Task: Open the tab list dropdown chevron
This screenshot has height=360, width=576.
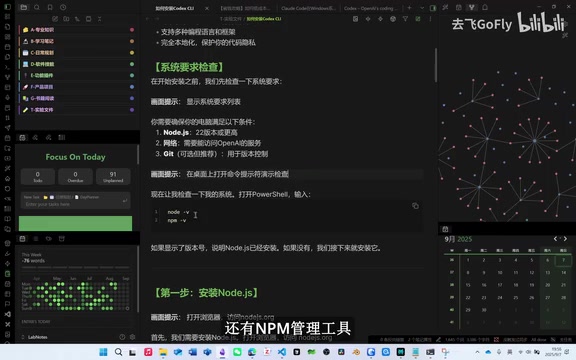Action: [x=422, y=8]
